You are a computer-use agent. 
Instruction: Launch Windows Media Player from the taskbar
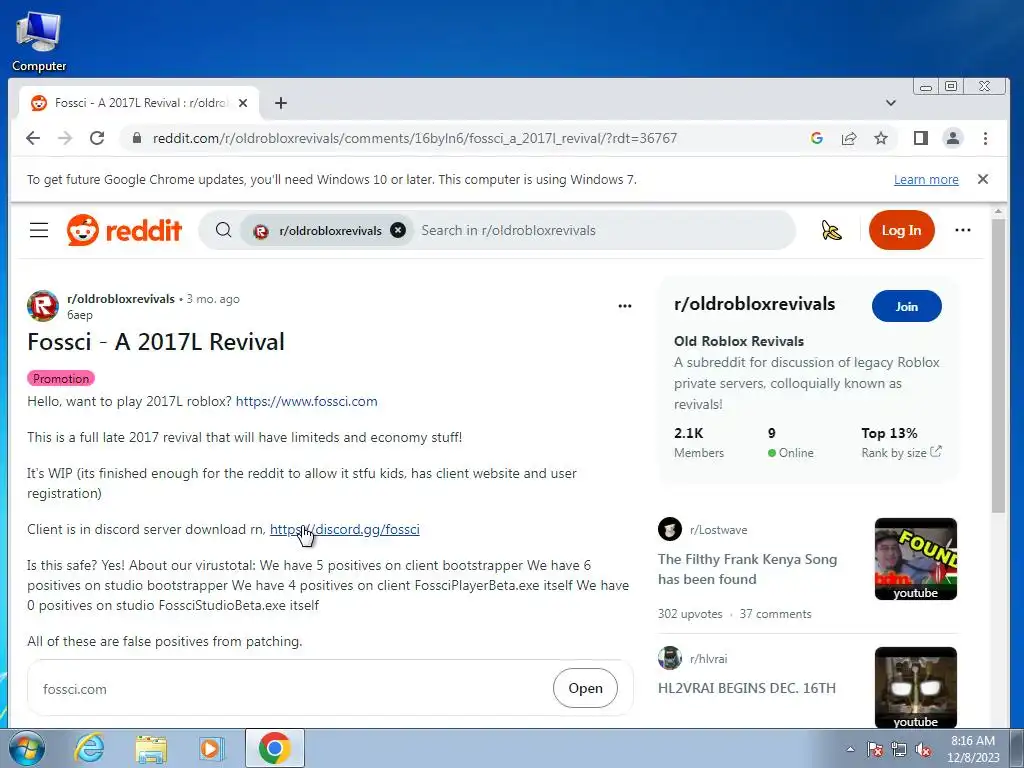coord(212,748)
